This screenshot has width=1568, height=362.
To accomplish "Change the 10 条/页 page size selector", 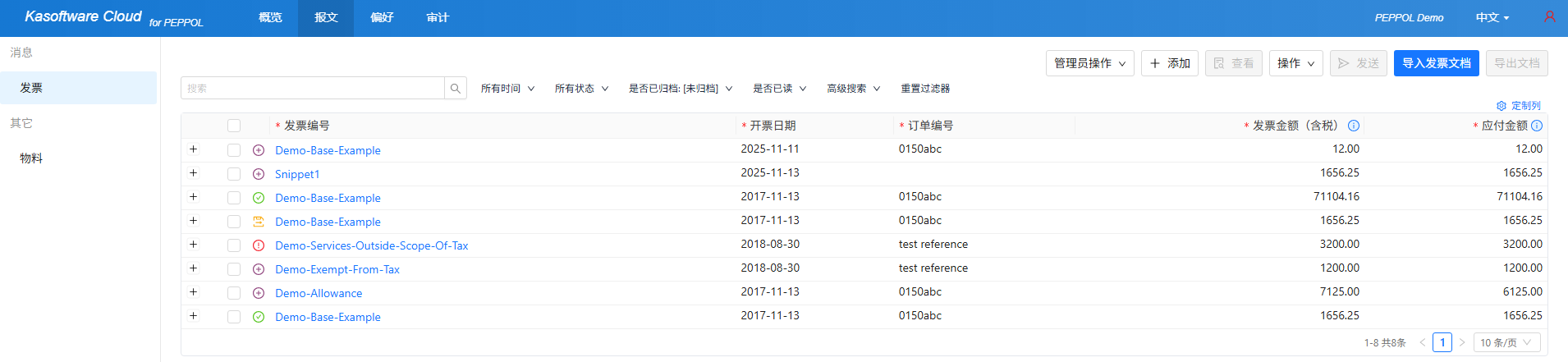I will [1506, 342].
